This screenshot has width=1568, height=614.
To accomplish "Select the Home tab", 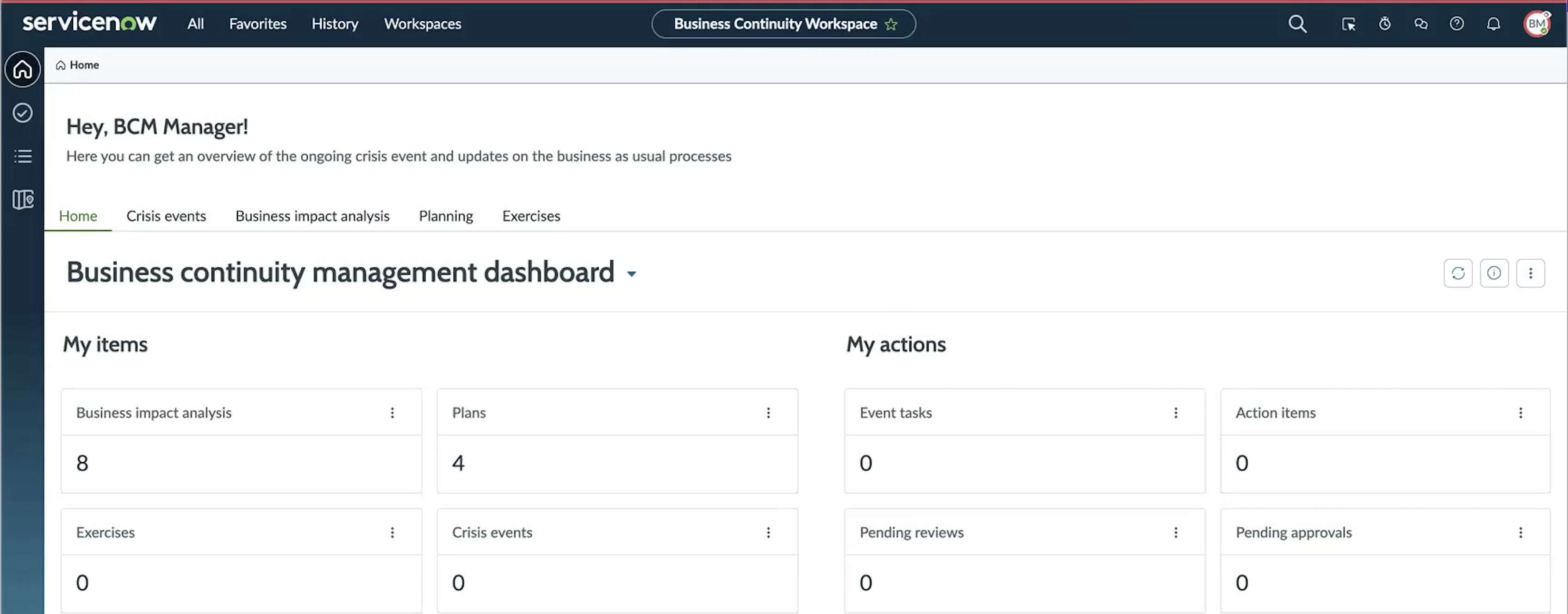I will pos(78,216).
